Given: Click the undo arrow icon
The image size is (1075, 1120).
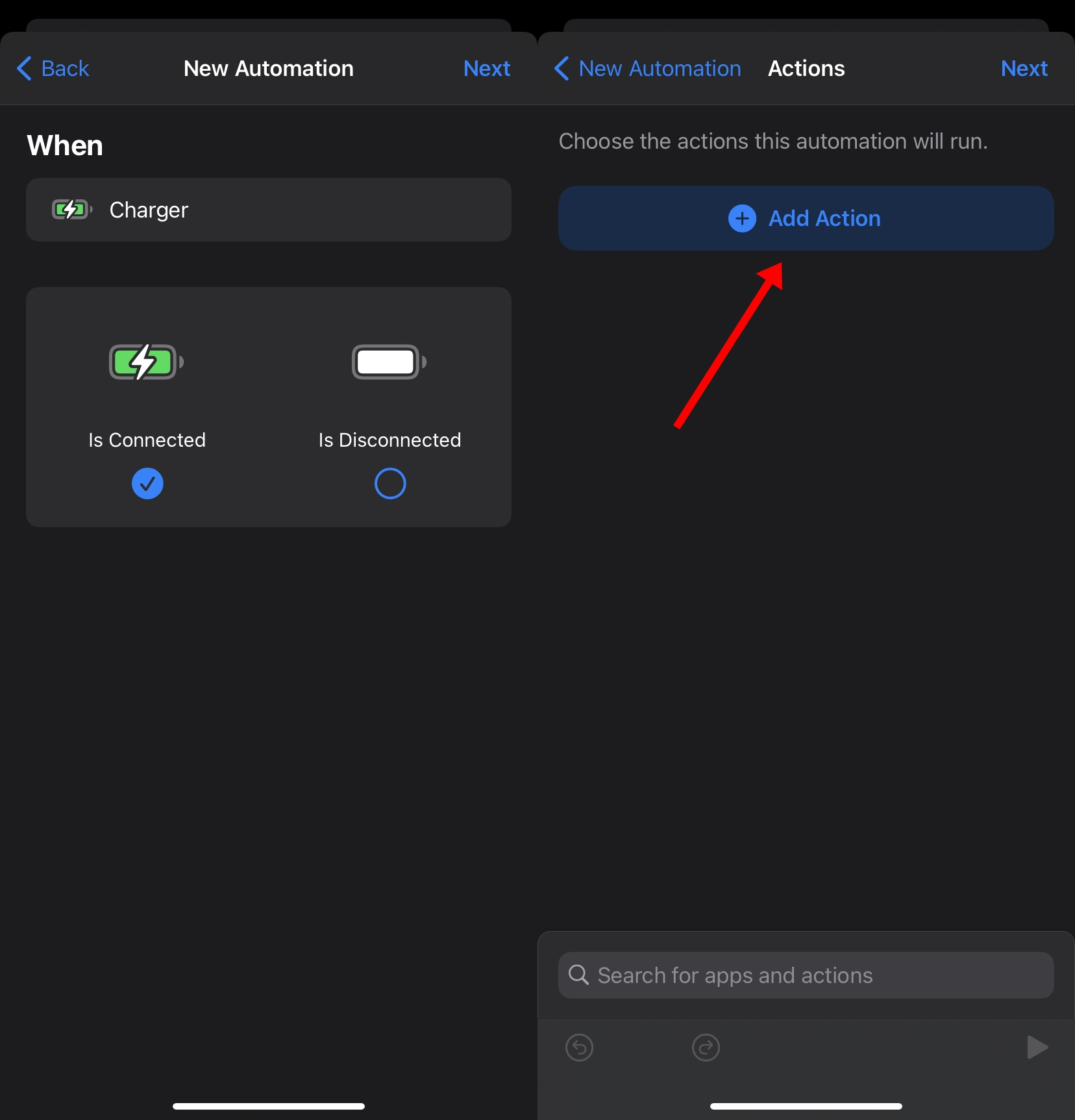Looking at the screenshot, I should point(579,1047).
